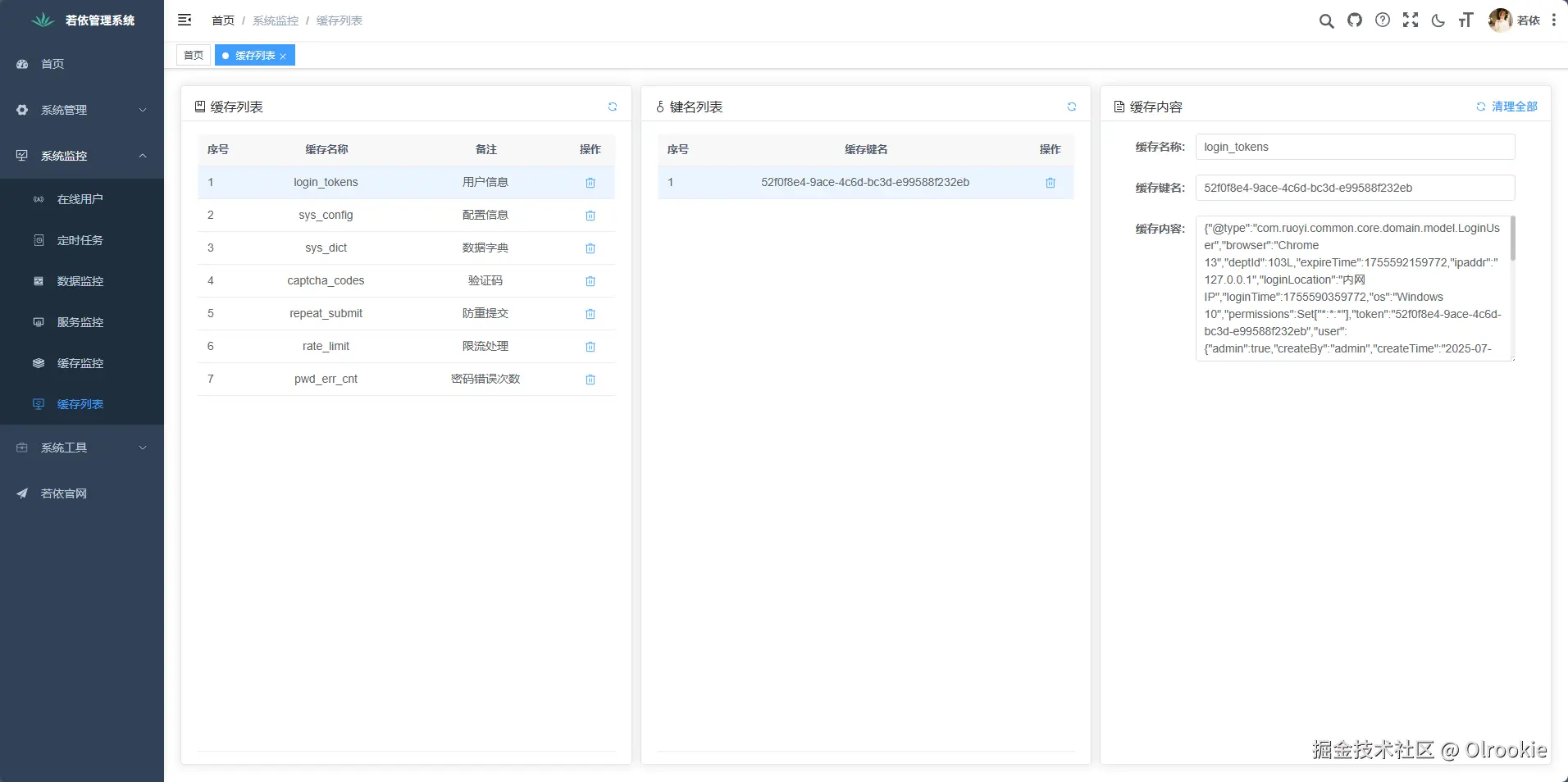Open the 若依官网 link in sidebar
This screenshot has height=782, width=1568.
(82, 493)
